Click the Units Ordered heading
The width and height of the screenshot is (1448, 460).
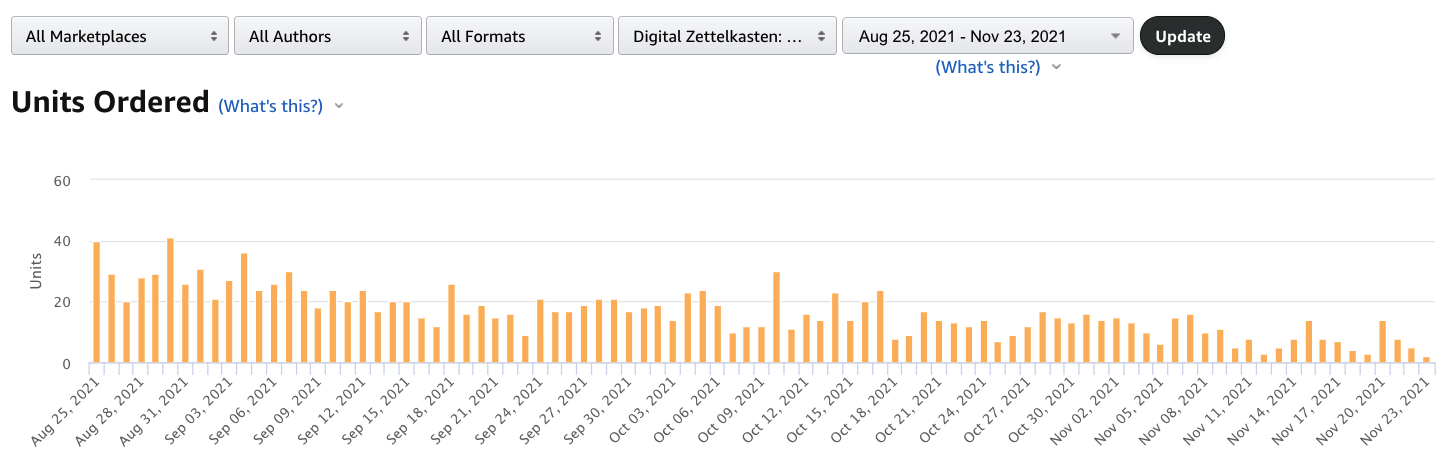[110, 102]
